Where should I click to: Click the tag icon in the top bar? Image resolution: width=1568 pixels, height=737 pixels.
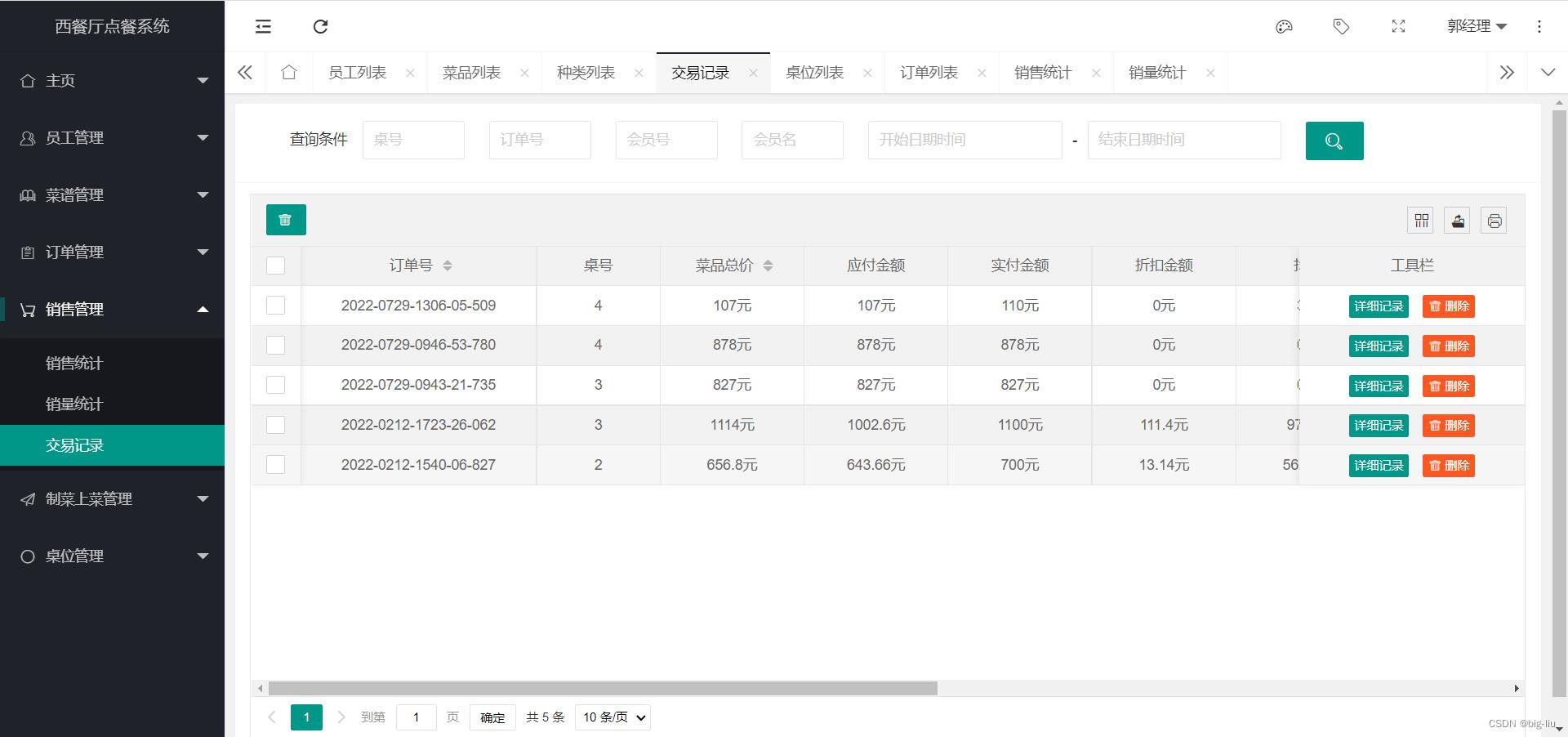pos(1341,27)
